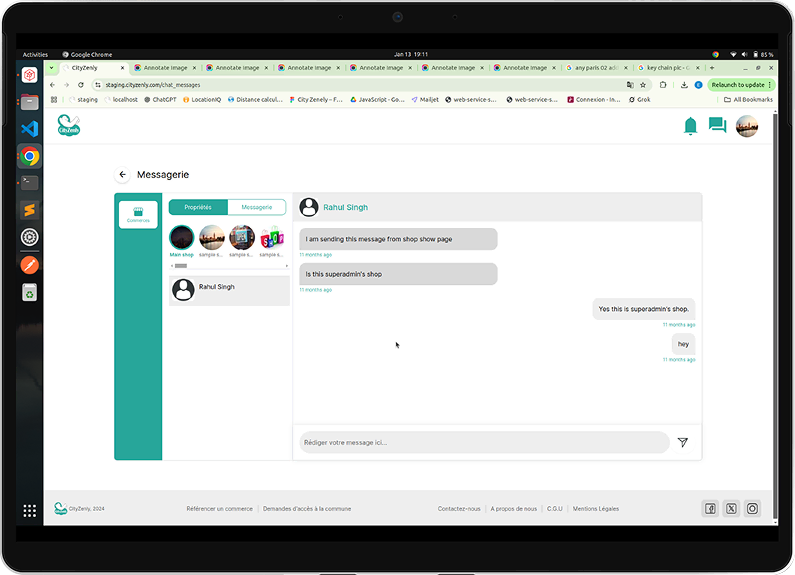Viewport: 795px width, 575px height.
Task: Switch to the 'key chain pic' tab
Action: pyautogui.click(x=668, y=67)
